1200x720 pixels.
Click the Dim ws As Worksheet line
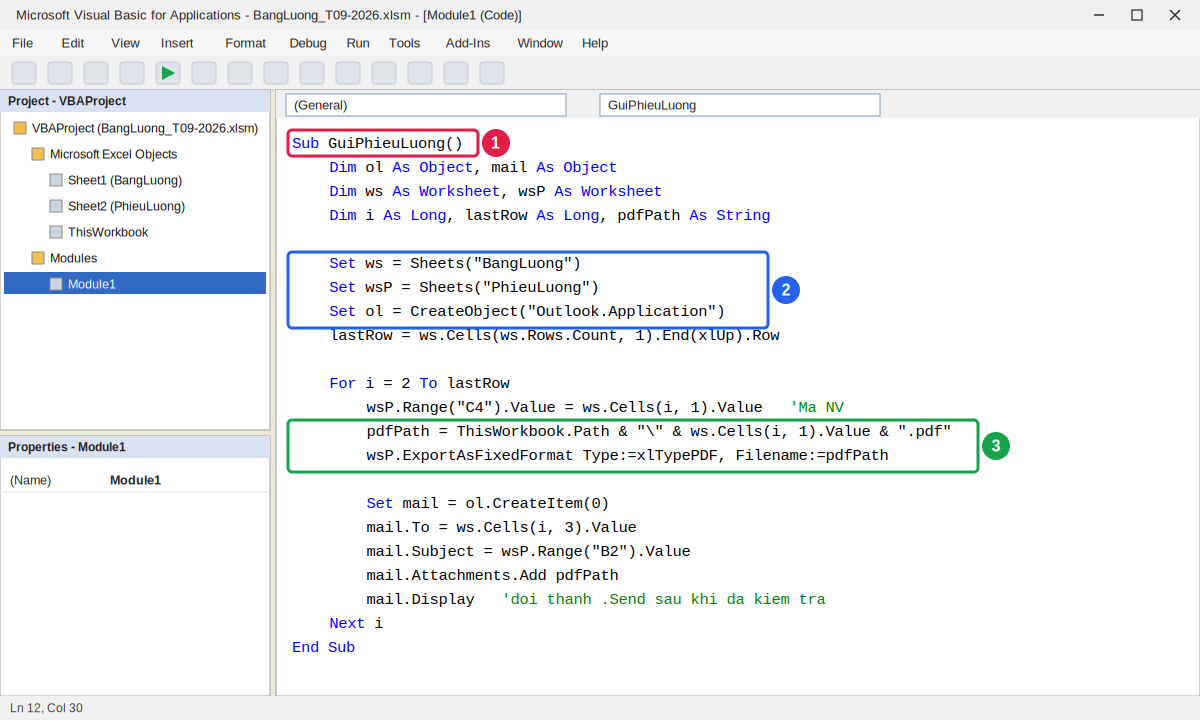[495, 192]
